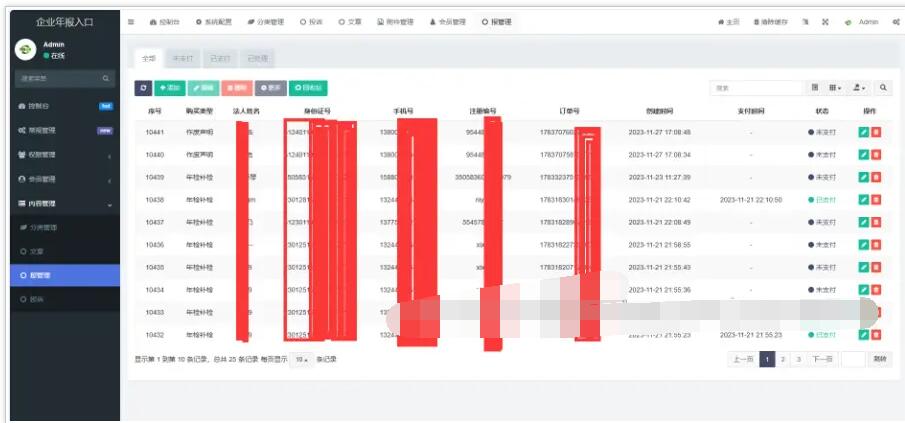Open the 系统配置 tab in top navigation
The height and width of the screenshot is (423, 905).
(x=214, y=22)
